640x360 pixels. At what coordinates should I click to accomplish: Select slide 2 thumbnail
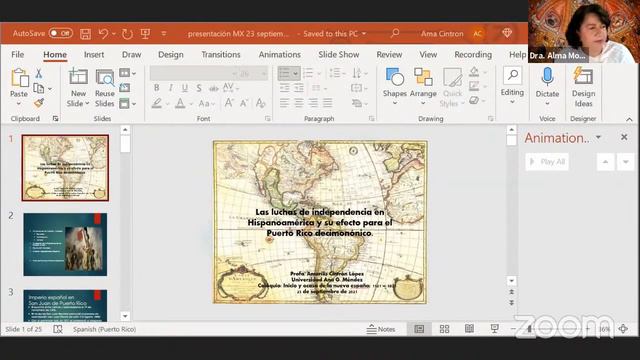65,244
